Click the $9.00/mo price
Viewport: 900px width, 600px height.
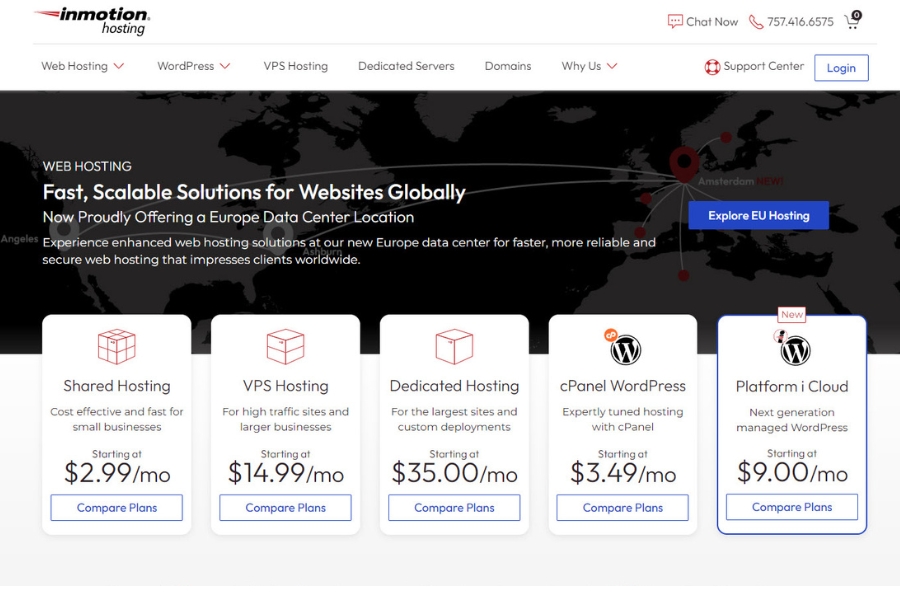tap(792, 472)
